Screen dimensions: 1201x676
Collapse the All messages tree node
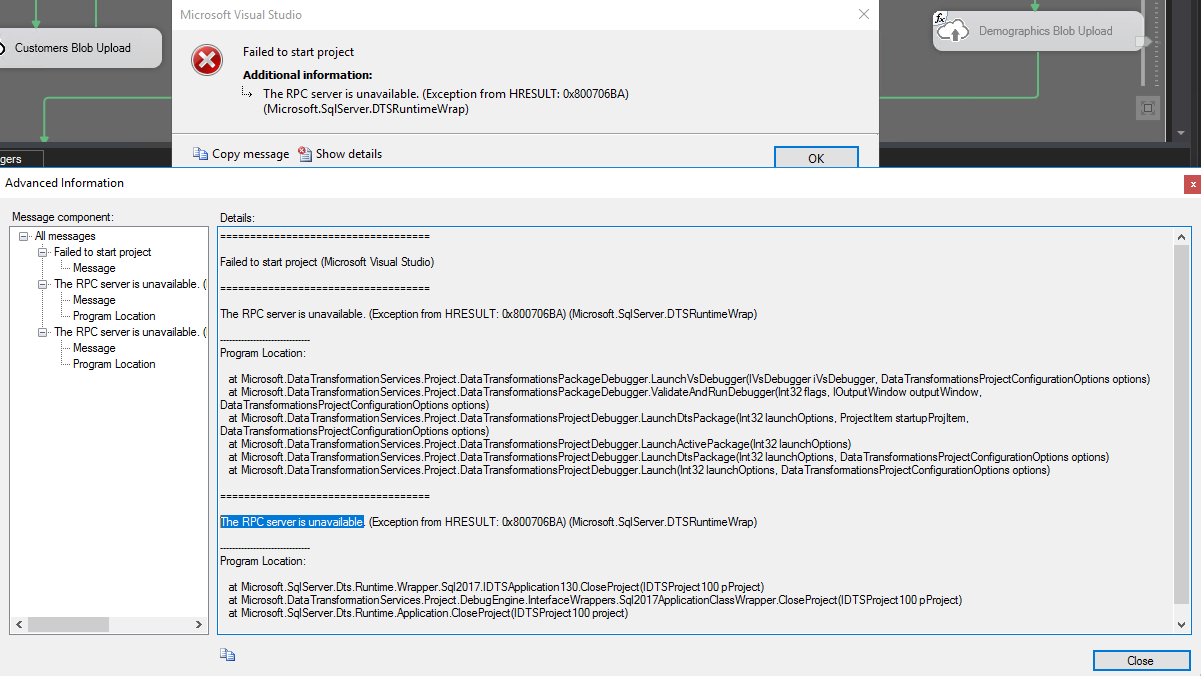click(24, 236)
